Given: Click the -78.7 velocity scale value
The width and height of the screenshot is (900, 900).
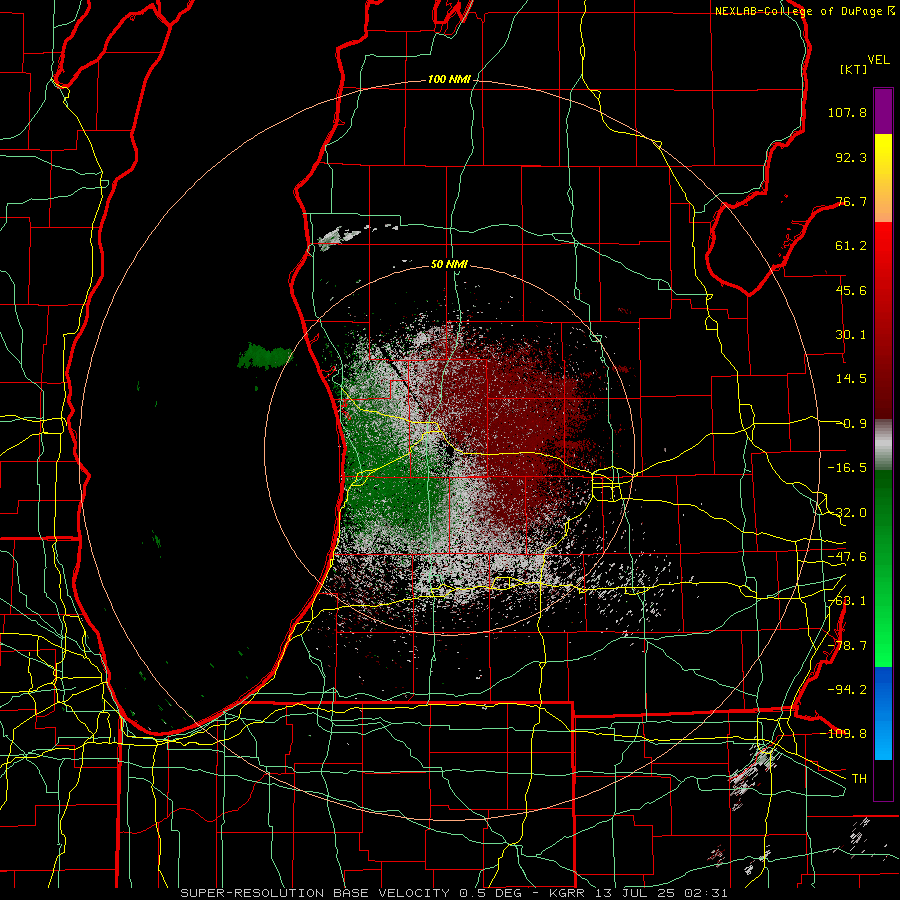Looking at the screenshot, I should pyautogui.click(x=847, y=646).
